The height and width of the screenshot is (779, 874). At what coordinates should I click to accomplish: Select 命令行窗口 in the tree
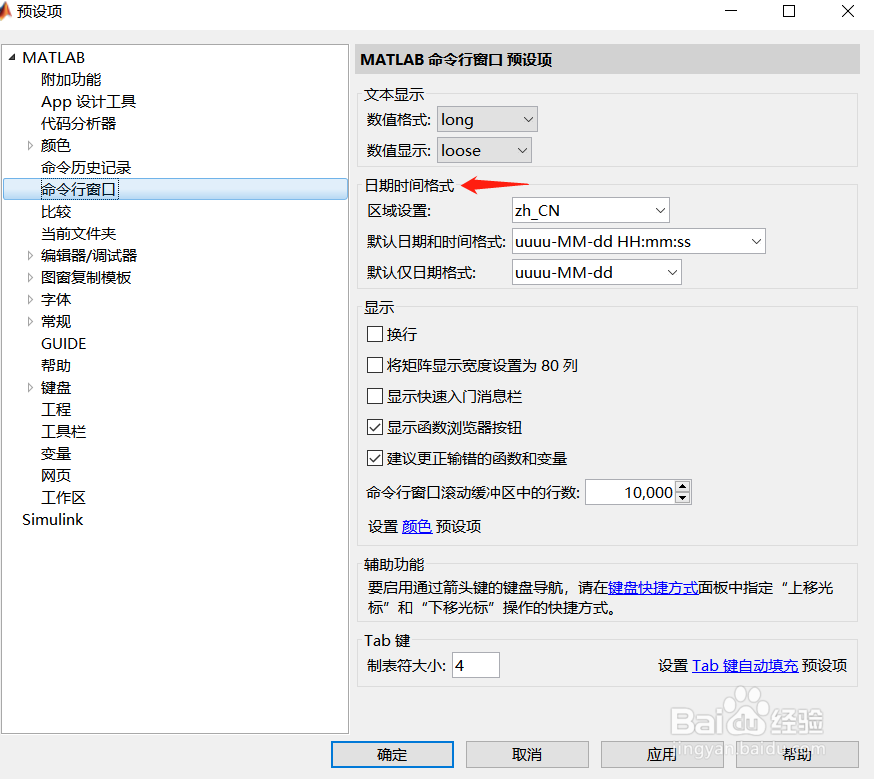(79, 189)
